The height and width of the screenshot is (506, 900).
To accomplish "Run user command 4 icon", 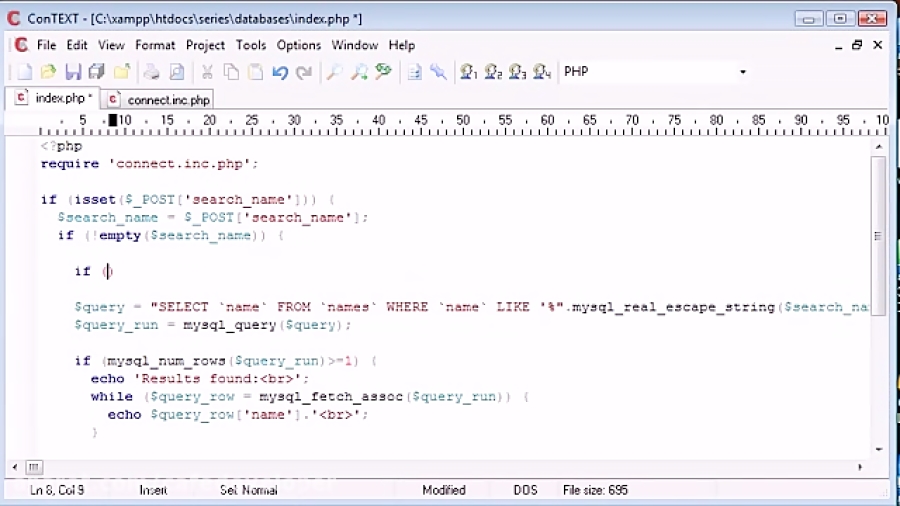I will coord(542,72).
